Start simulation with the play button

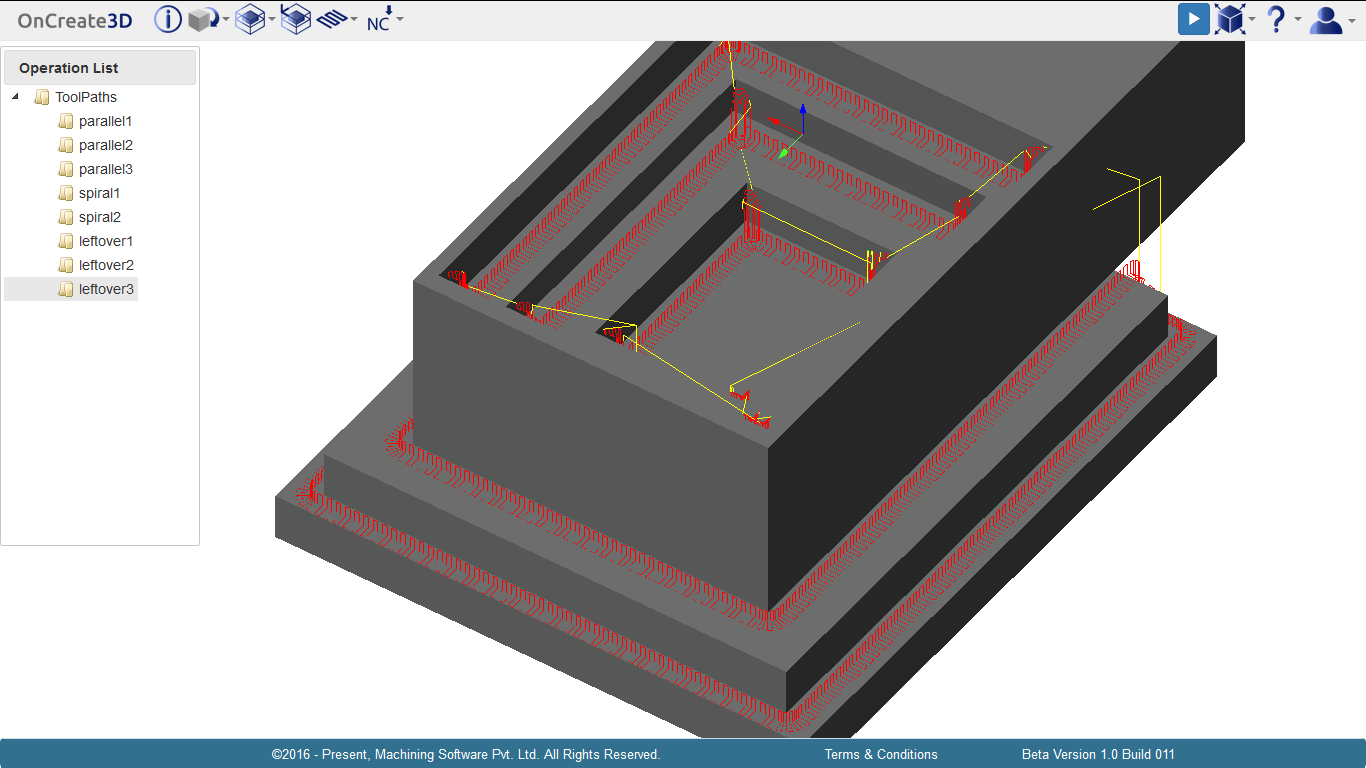tap(1193, 19)
